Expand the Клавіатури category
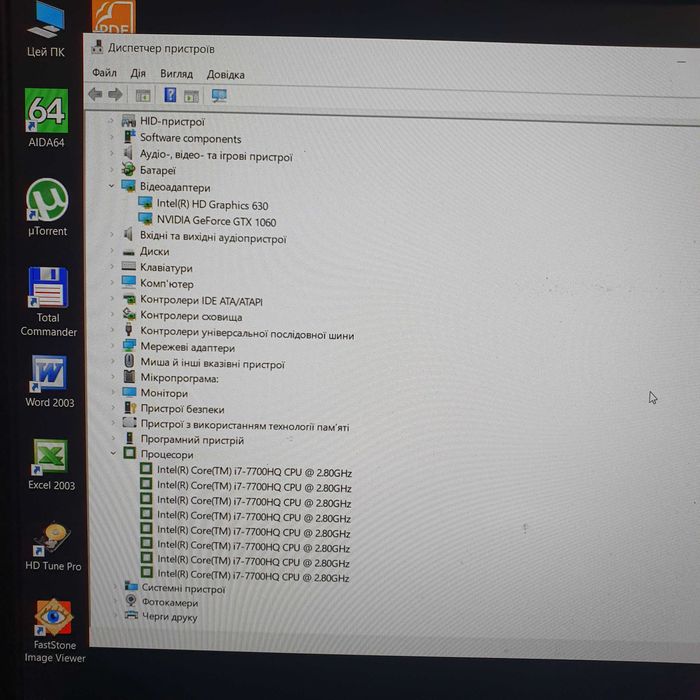 tap(112, 267)
